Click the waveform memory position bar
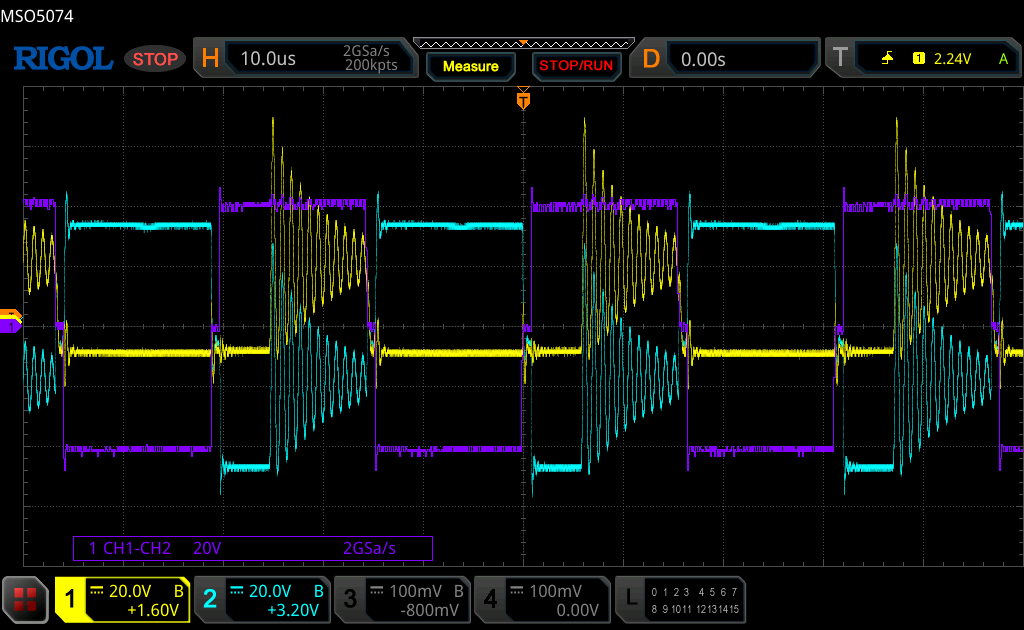Image resolution: width=1024 pixels, height=630 pixels. [524, 44]
